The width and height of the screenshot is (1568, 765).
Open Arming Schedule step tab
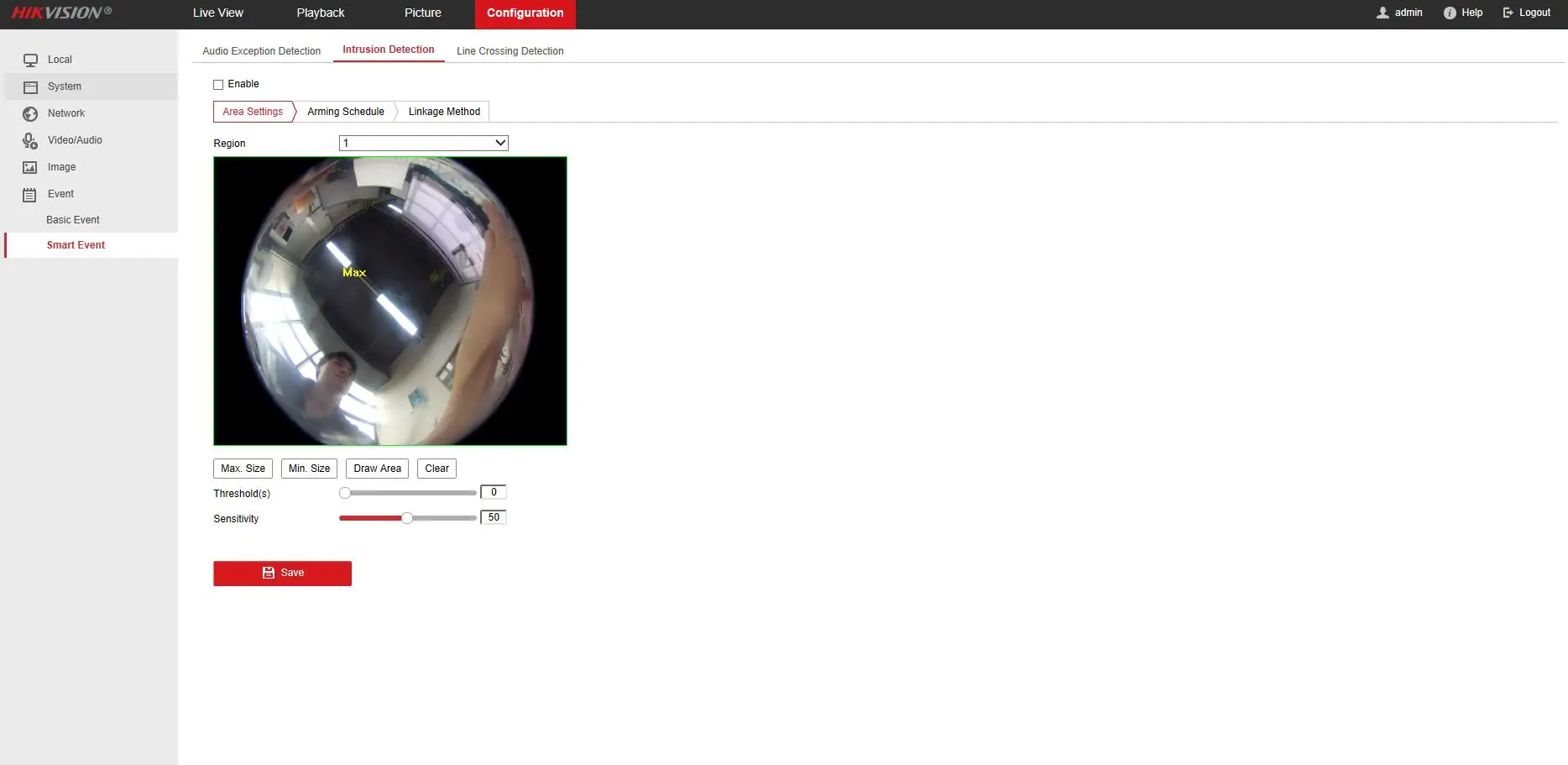tap(346, 112)
